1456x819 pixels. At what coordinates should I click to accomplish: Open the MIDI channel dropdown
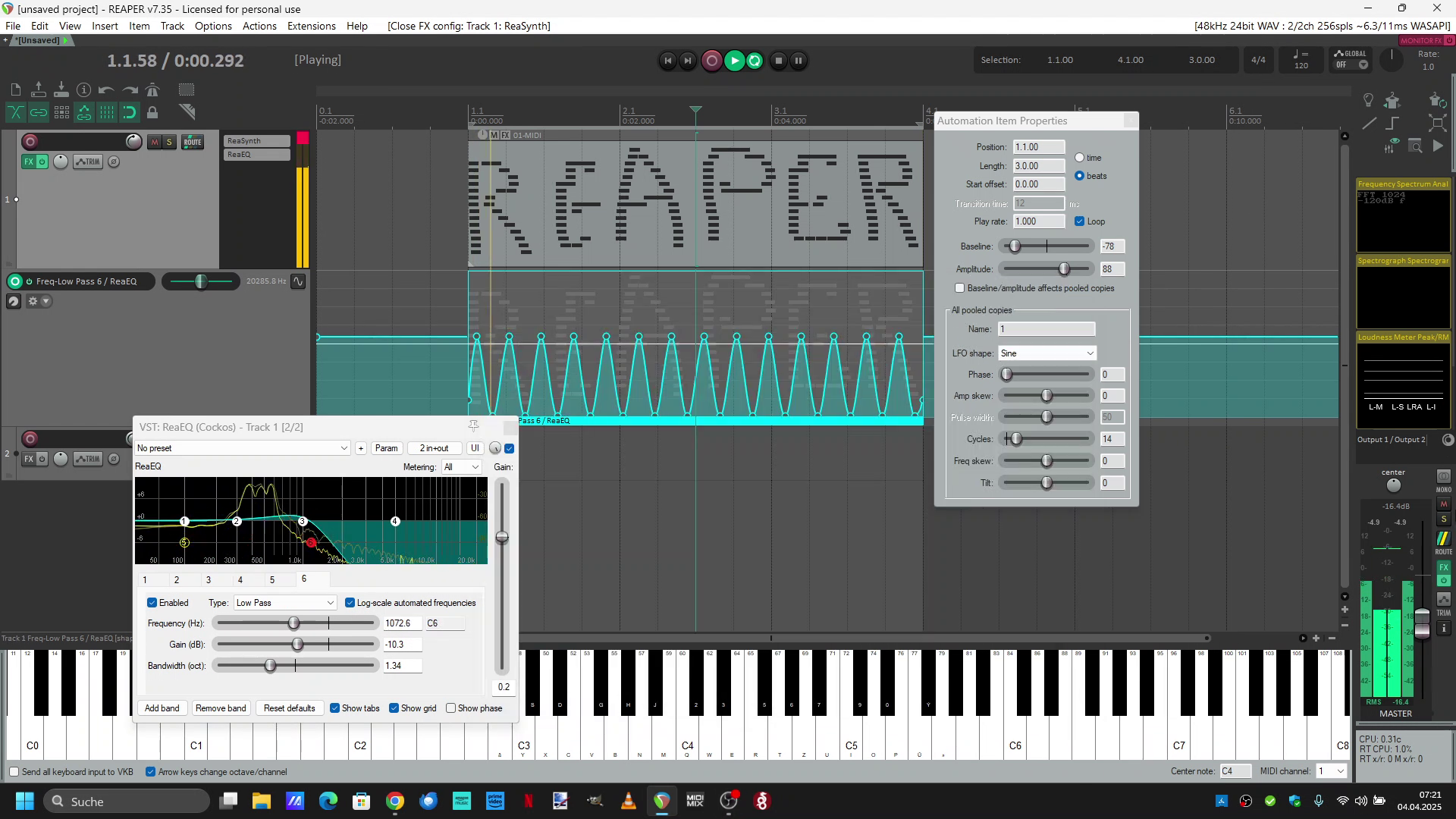pyautogui.click(x=1331, y=771)
